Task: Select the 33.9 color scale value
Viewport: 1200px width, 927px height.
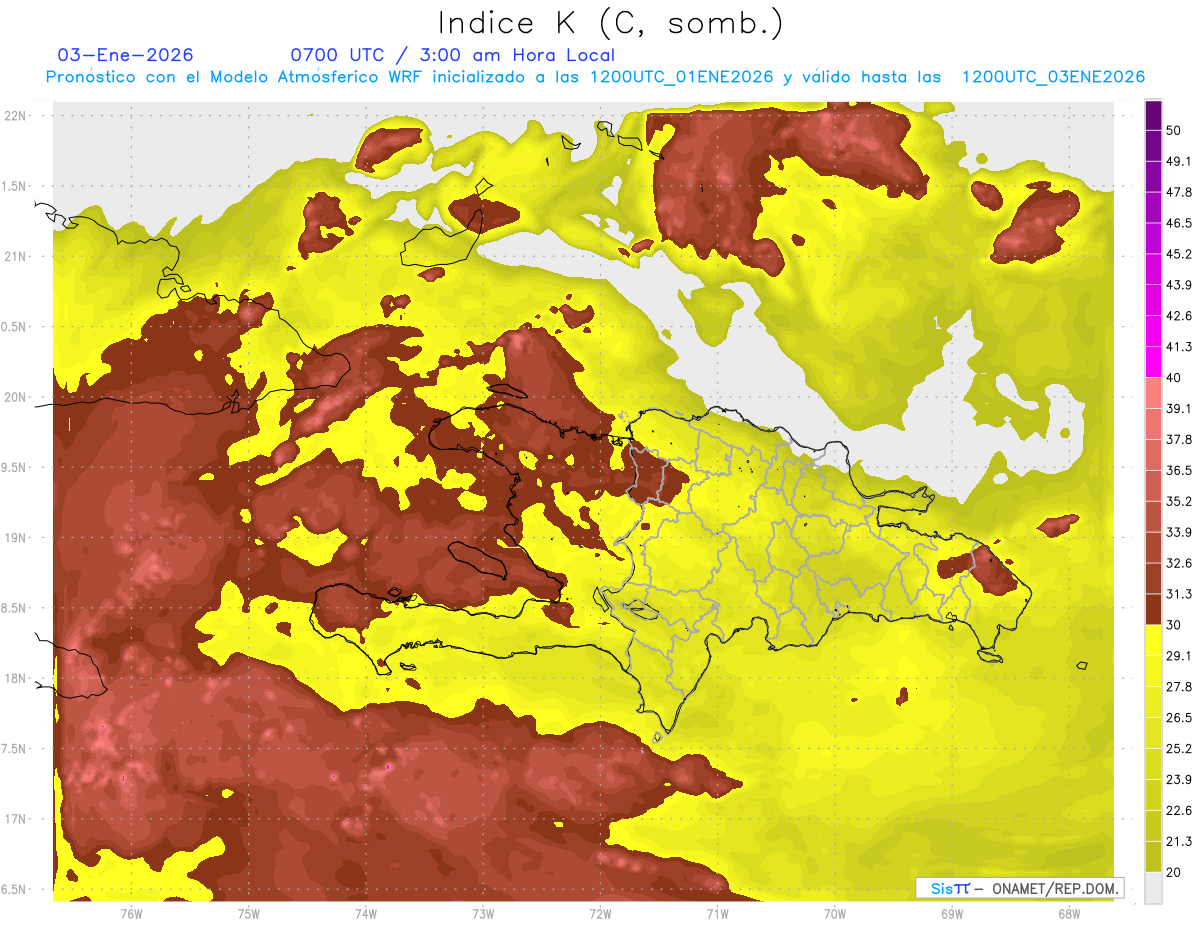Action: [1179, 532]
